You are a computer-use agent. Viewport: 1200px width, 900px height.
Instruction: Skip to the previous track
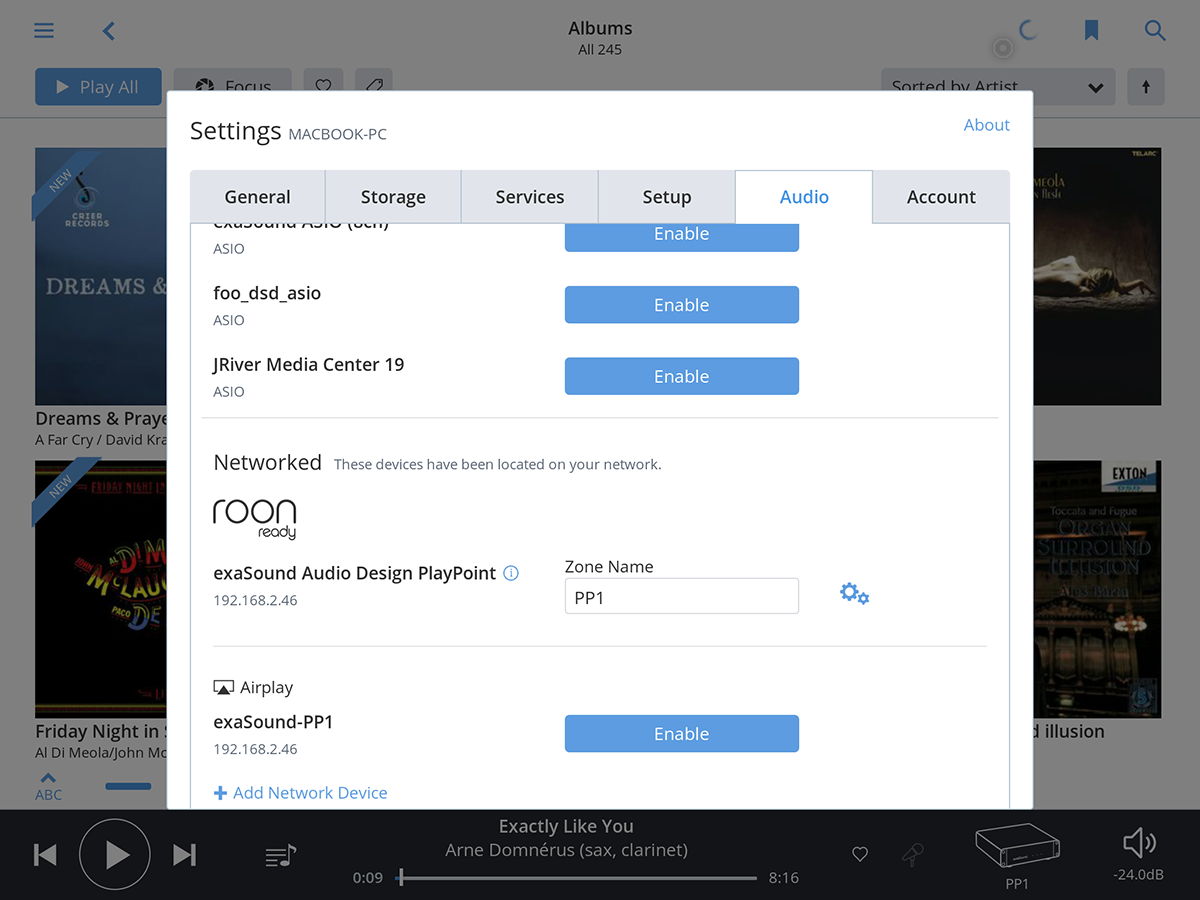point(45,854)
